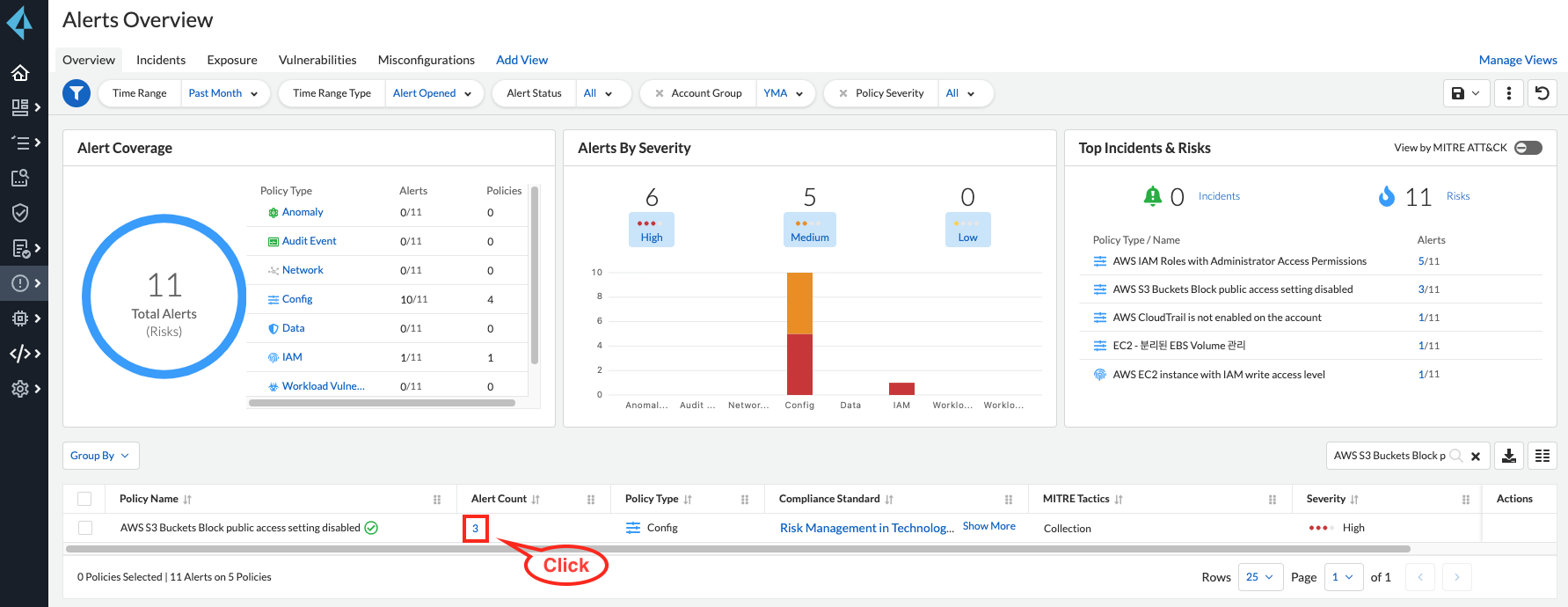Open the column picker icon
This screenshot has height=607, width=1568.
[1542, 456]
